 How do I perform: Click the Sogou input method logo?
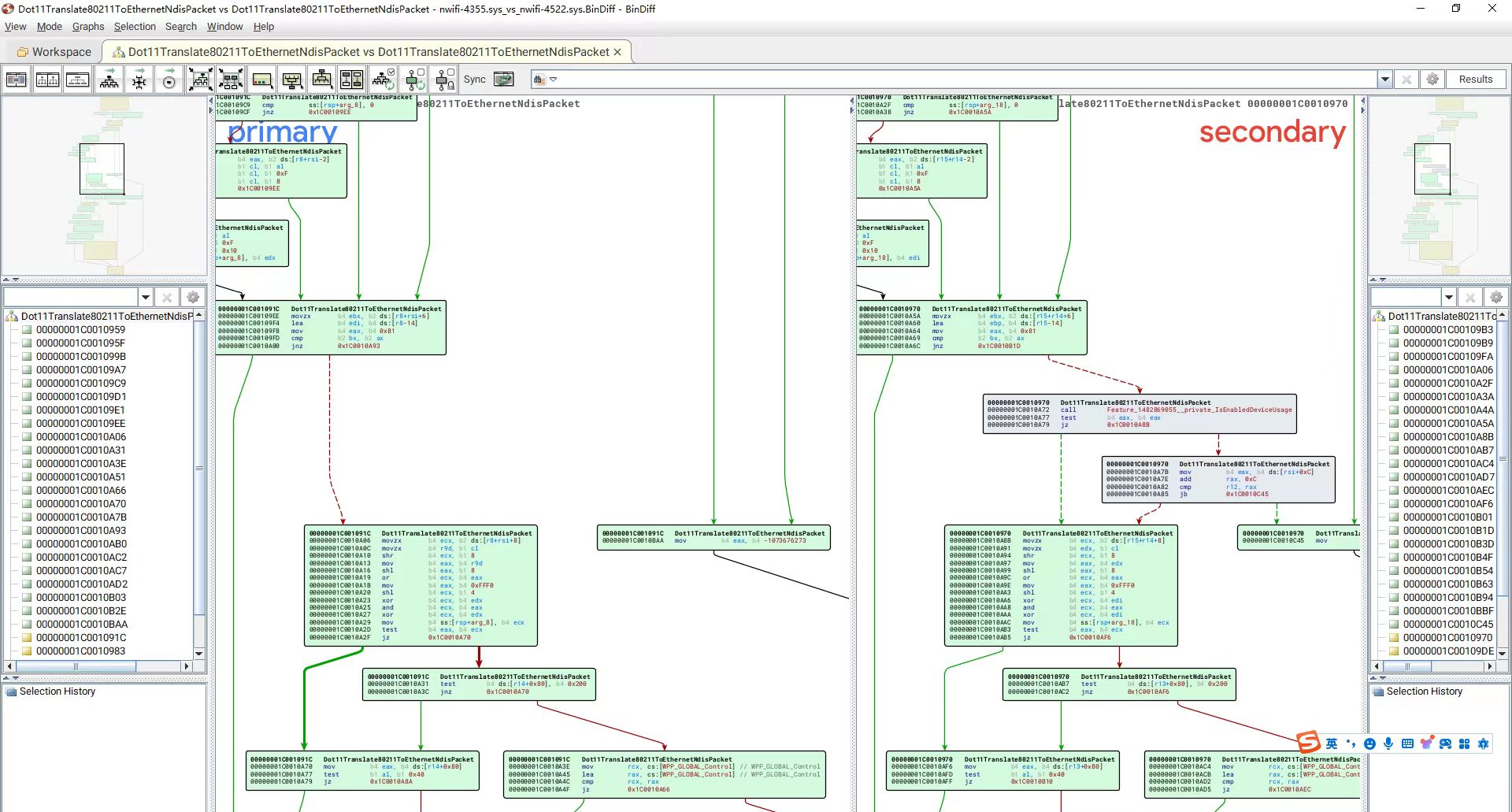point(1308,743)
